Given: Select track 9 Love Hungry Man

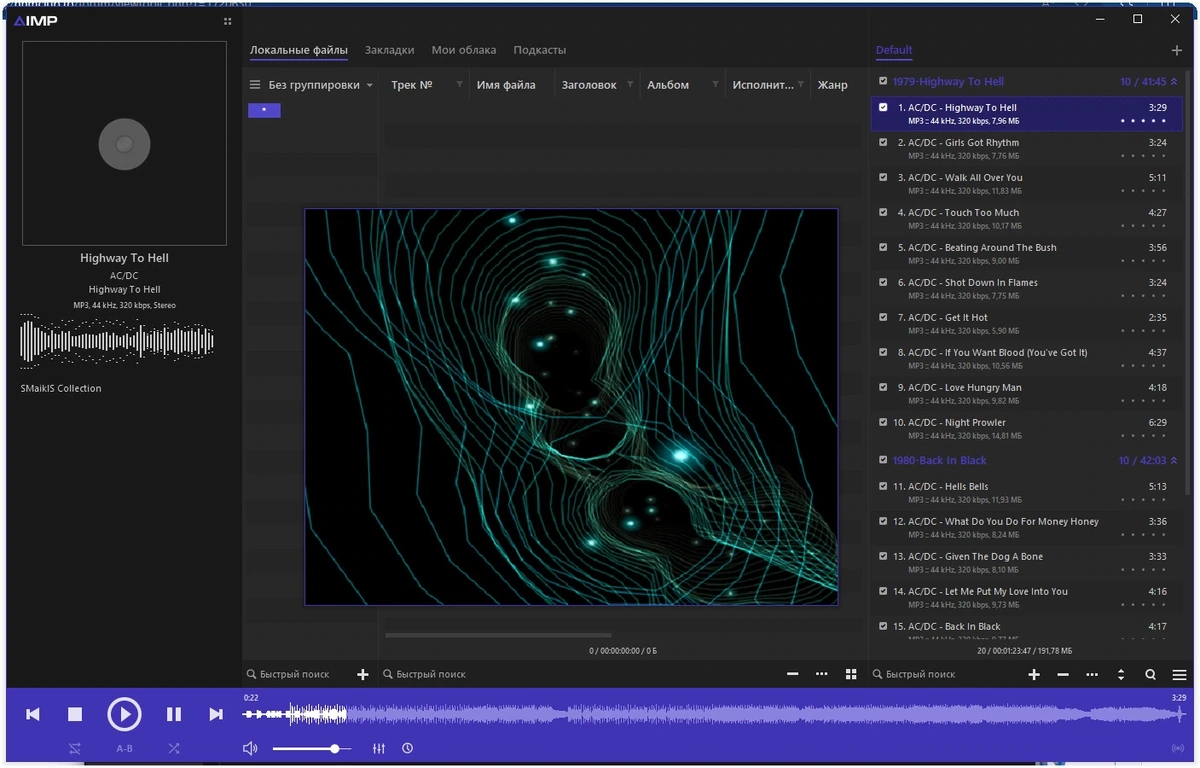Looking at the screenshot, I should click(1026, 394).
